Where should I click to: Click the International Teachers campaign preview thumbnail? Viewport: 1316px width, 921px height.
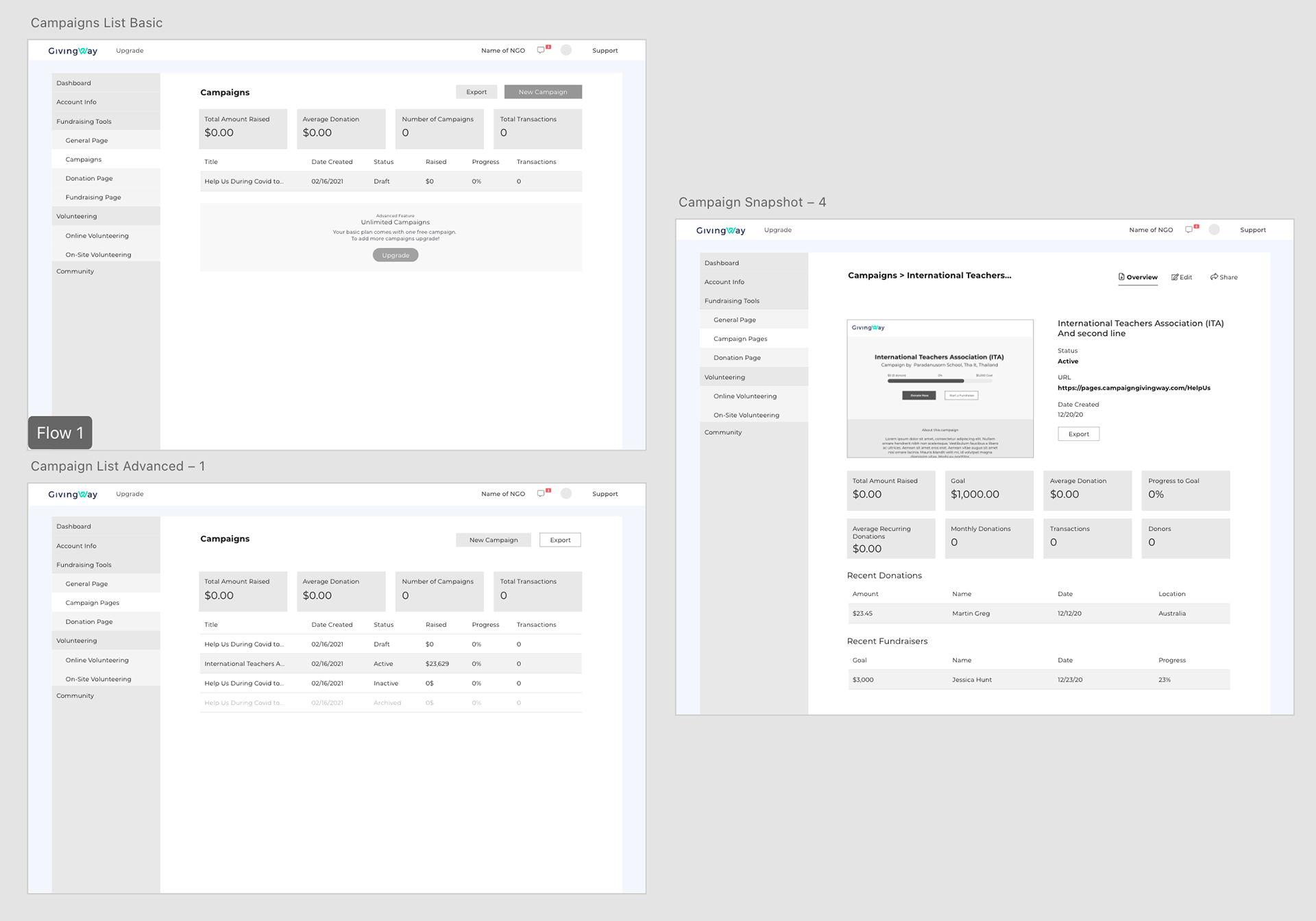940,388
